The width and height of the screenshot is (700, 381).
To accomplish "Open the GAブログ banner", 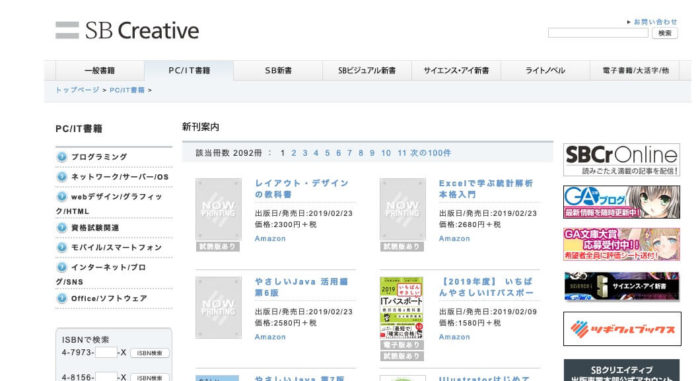I will tap(621, 202).
